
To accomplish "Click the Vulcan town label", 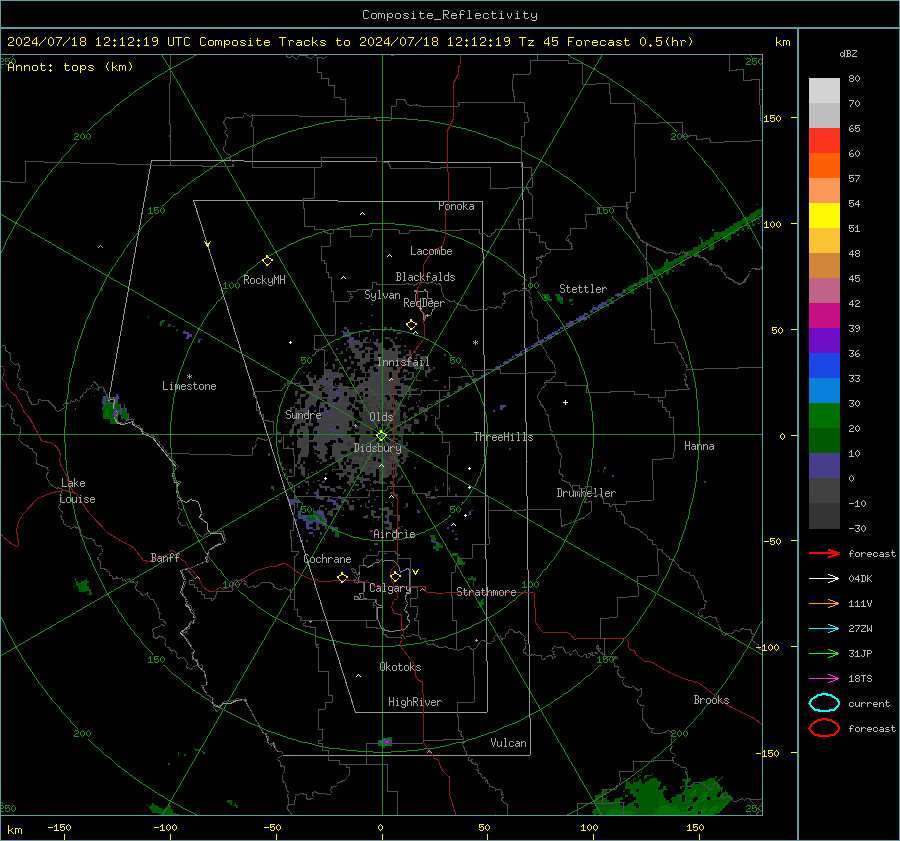I will 509,743.
